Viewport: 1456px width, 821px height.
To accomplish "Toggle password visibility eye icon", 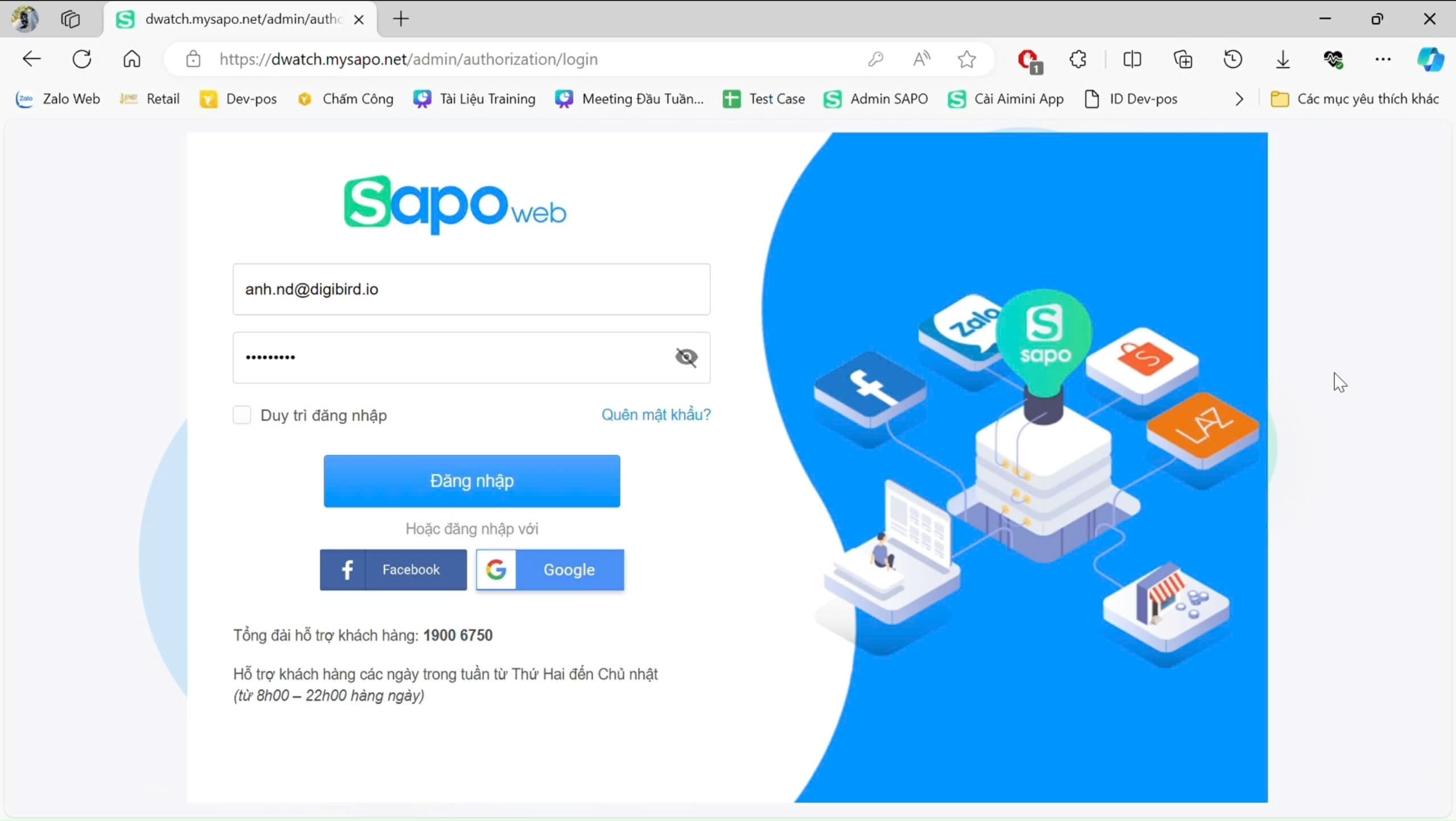I will [686, 357].
